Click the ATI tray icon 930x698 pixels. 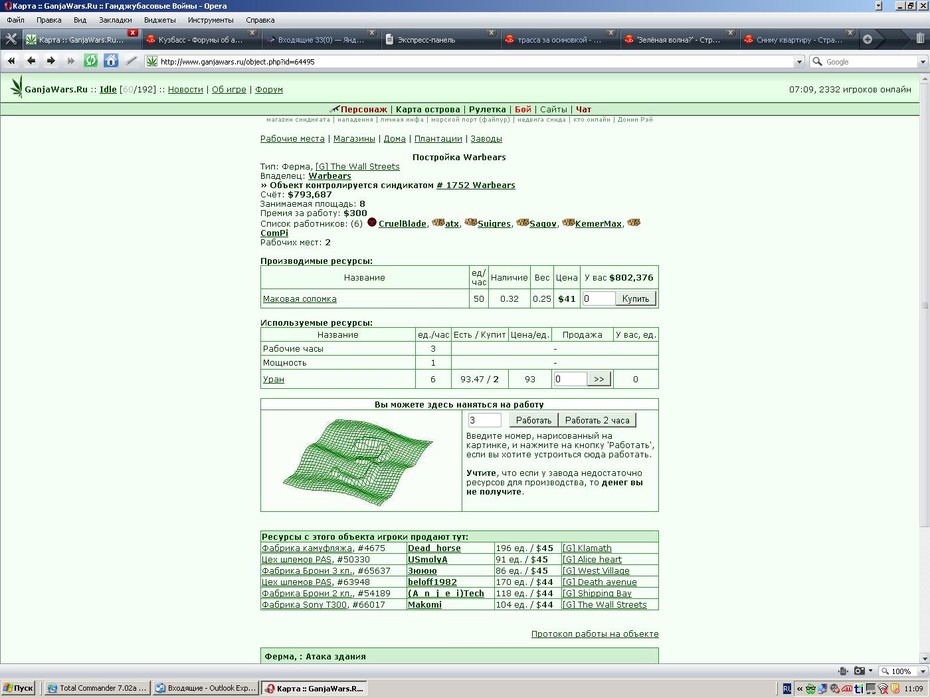(x=847, y=689)
